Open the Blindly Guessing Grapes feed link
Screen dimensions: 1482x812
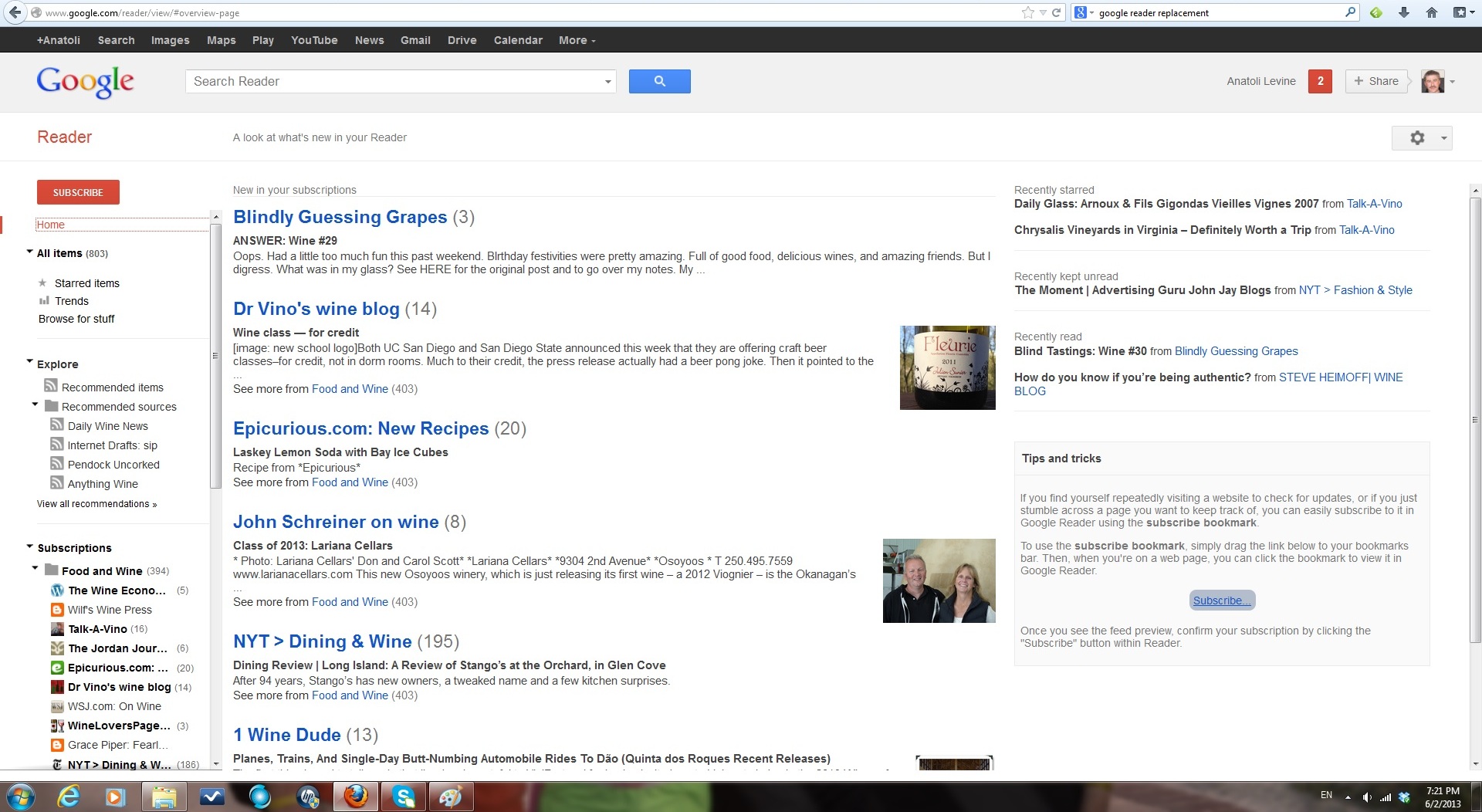click(340, 217)
